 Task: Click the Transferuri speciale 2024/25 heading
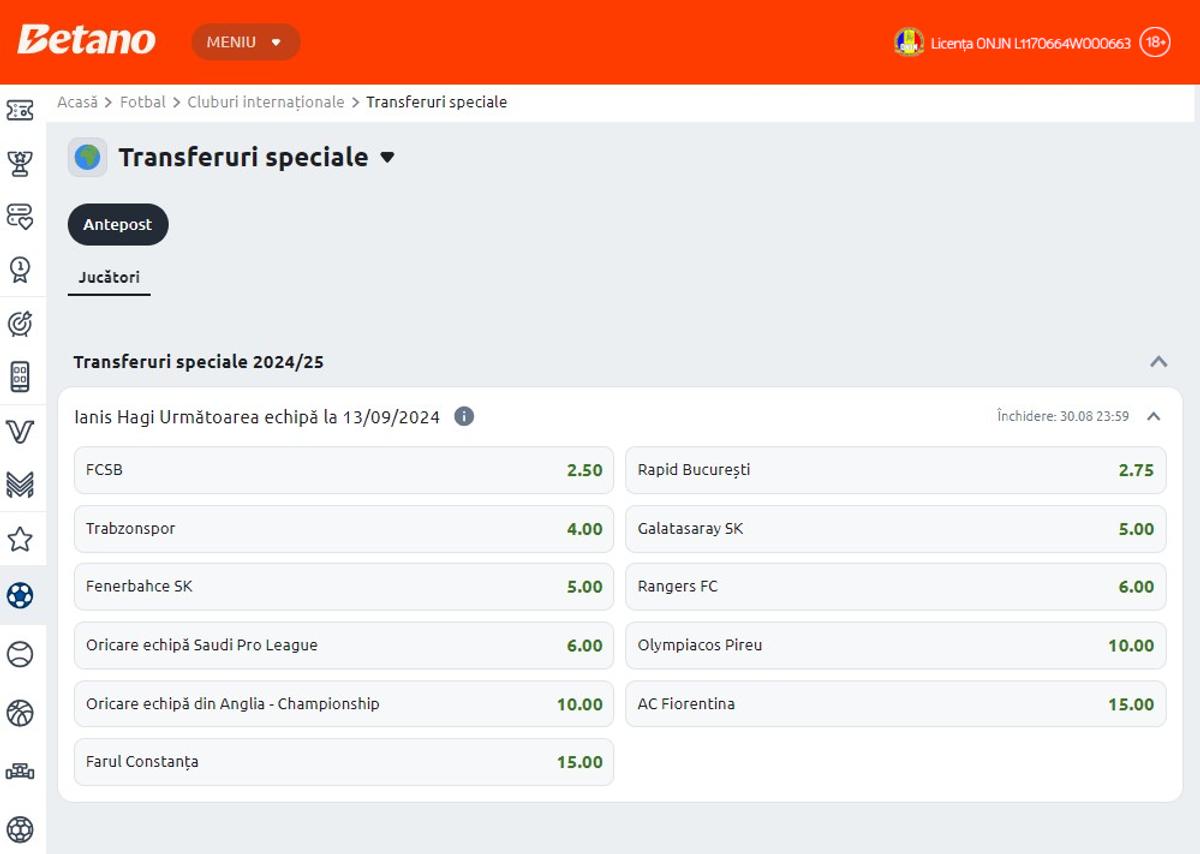click(199, 362)
